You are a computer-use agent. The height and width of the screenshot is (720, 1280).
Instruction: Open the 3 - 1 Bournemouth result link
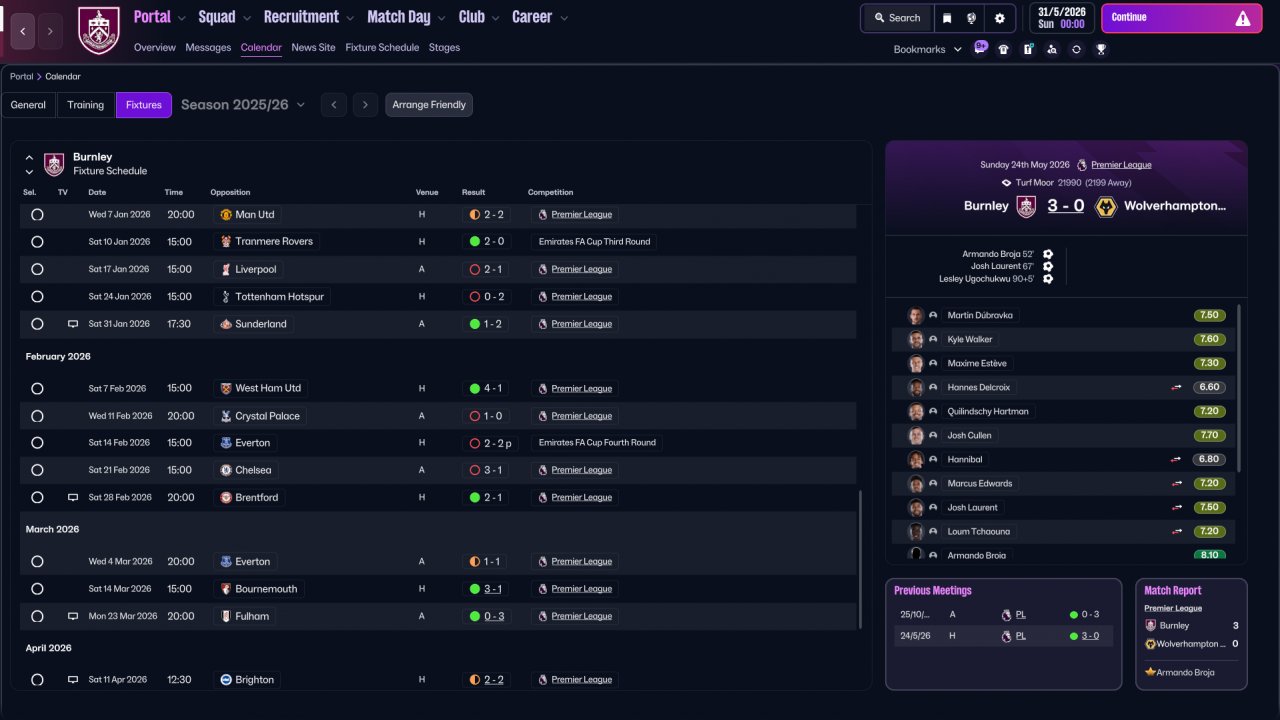pos(493,589)
